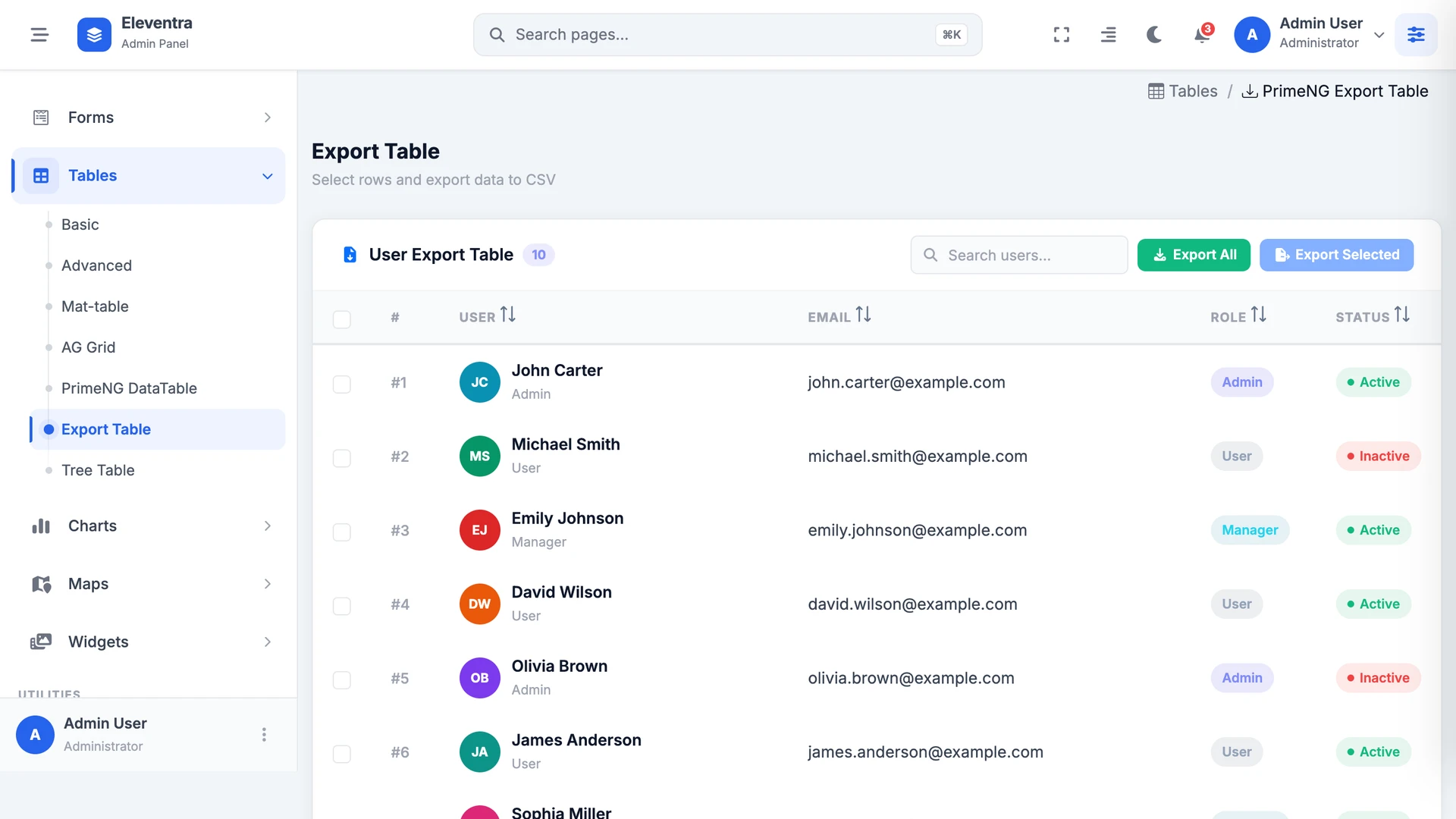This screenshot has width=1456, height=819.
Task: Click the Manager role badge for Emily Johnson
Action: [1250, 530]
